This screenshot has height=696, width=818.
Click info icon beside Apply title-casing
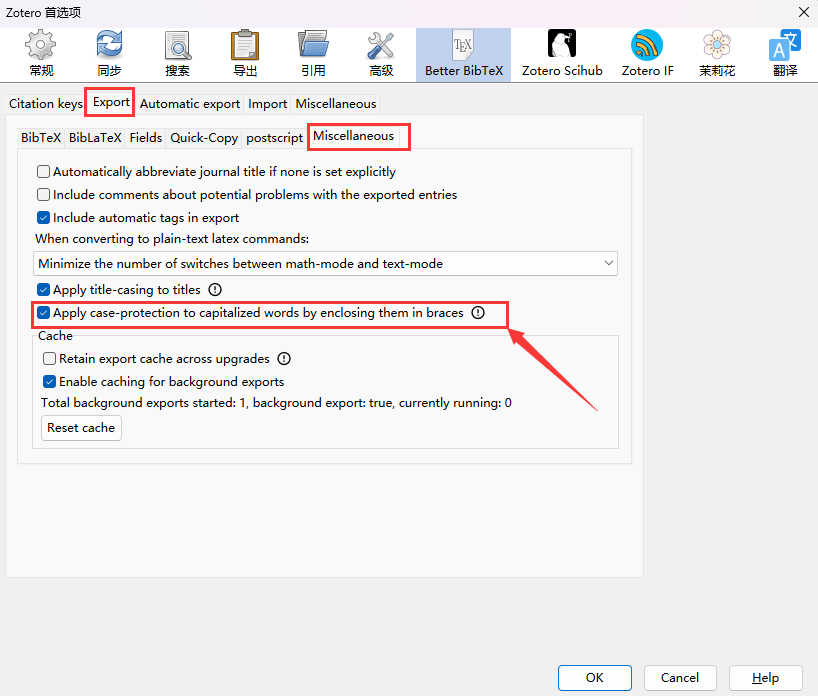pyautogui.click(x=215, y=290)
